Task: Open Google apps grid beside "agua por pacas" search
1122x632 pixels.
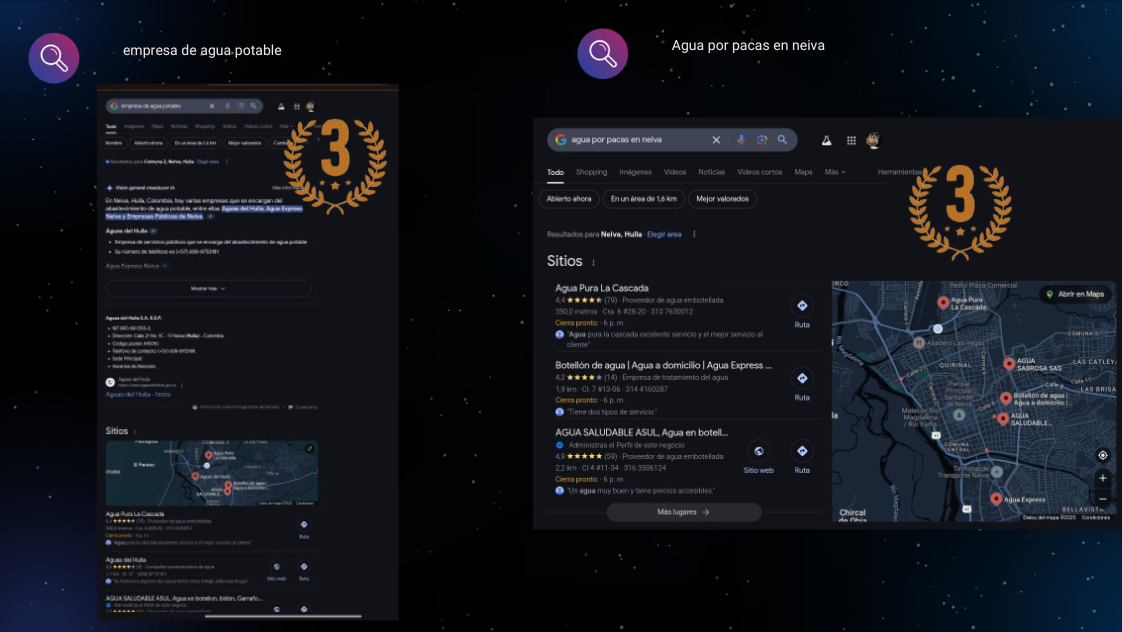Action: [851, 140]
